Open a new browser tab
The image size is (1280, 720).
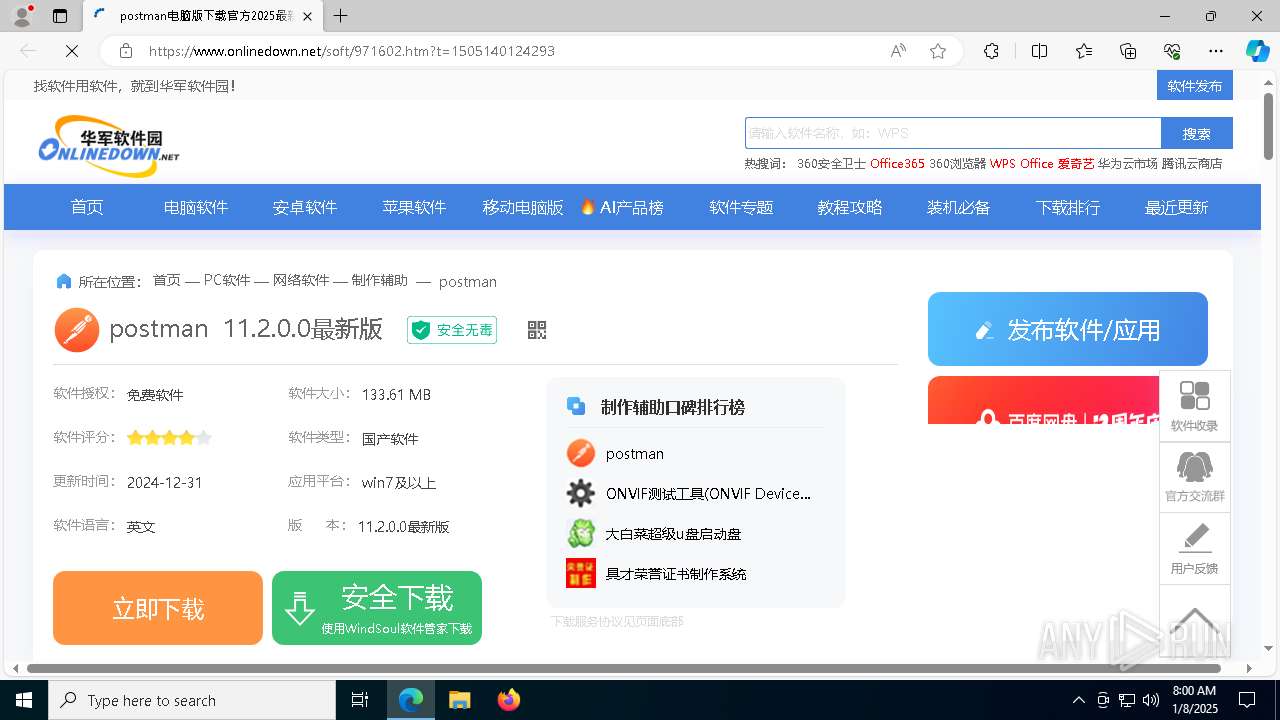341,16
